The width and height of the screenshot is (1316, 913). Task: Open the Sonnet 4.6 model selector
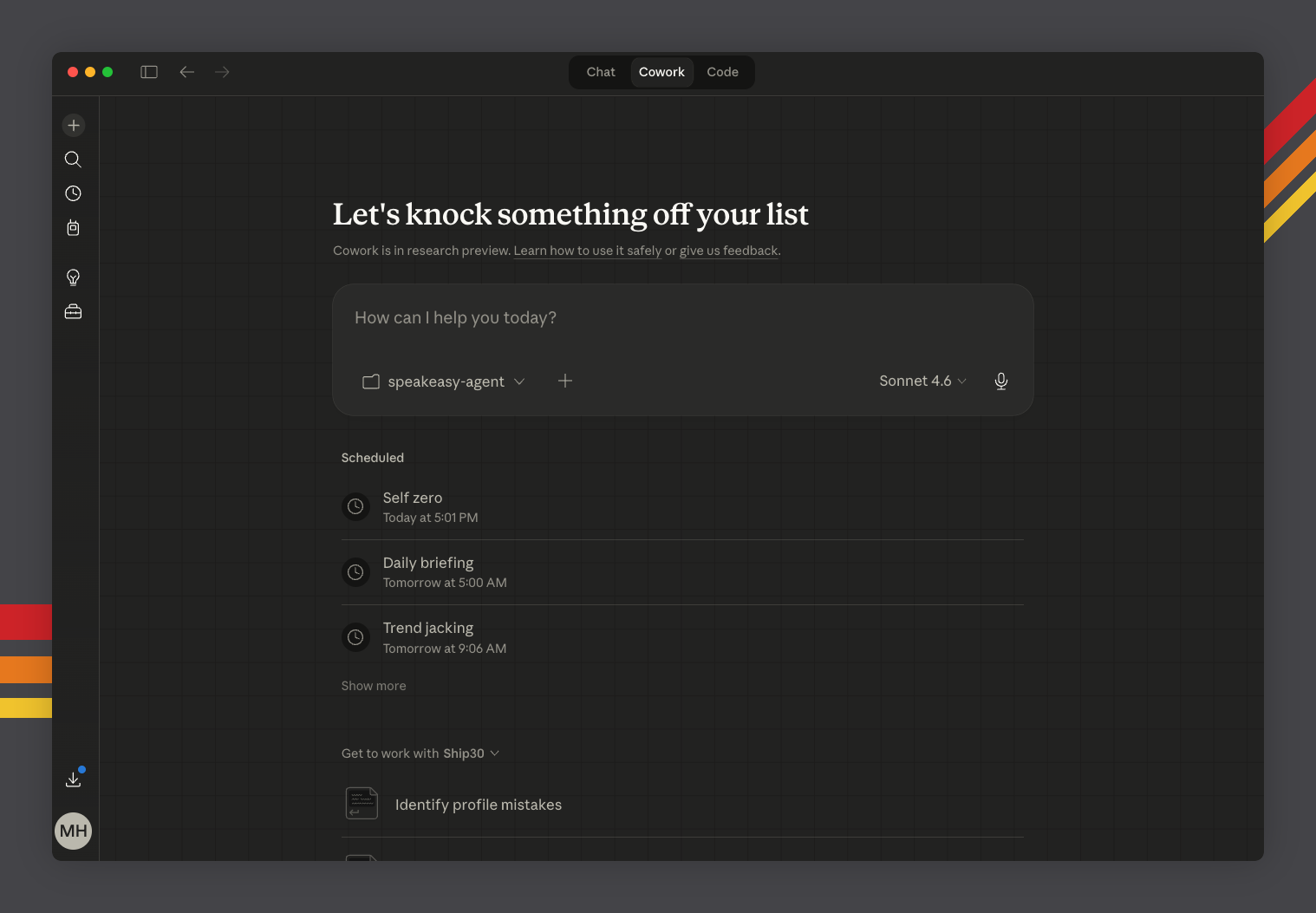(922, 381)
